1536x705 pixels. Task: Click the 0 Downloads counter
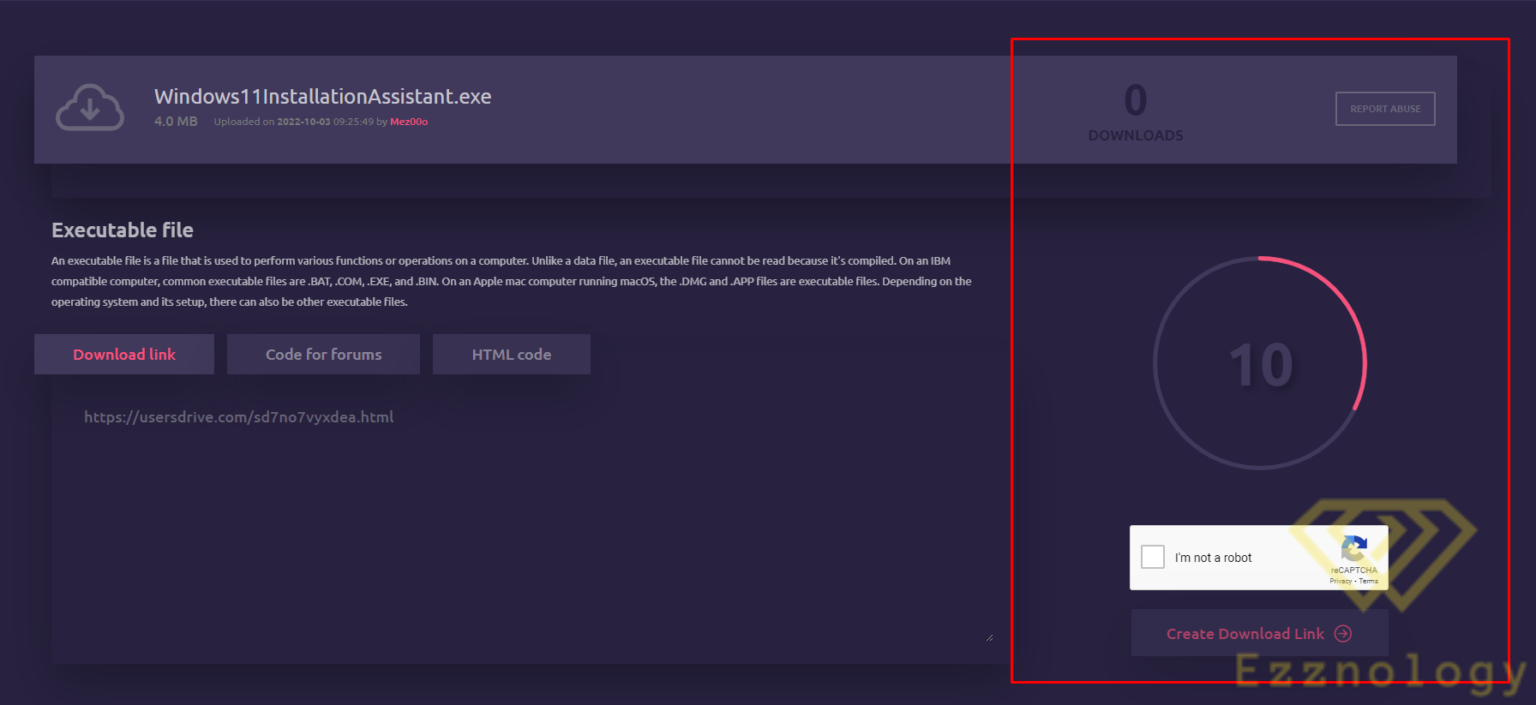click(1135, 111)
